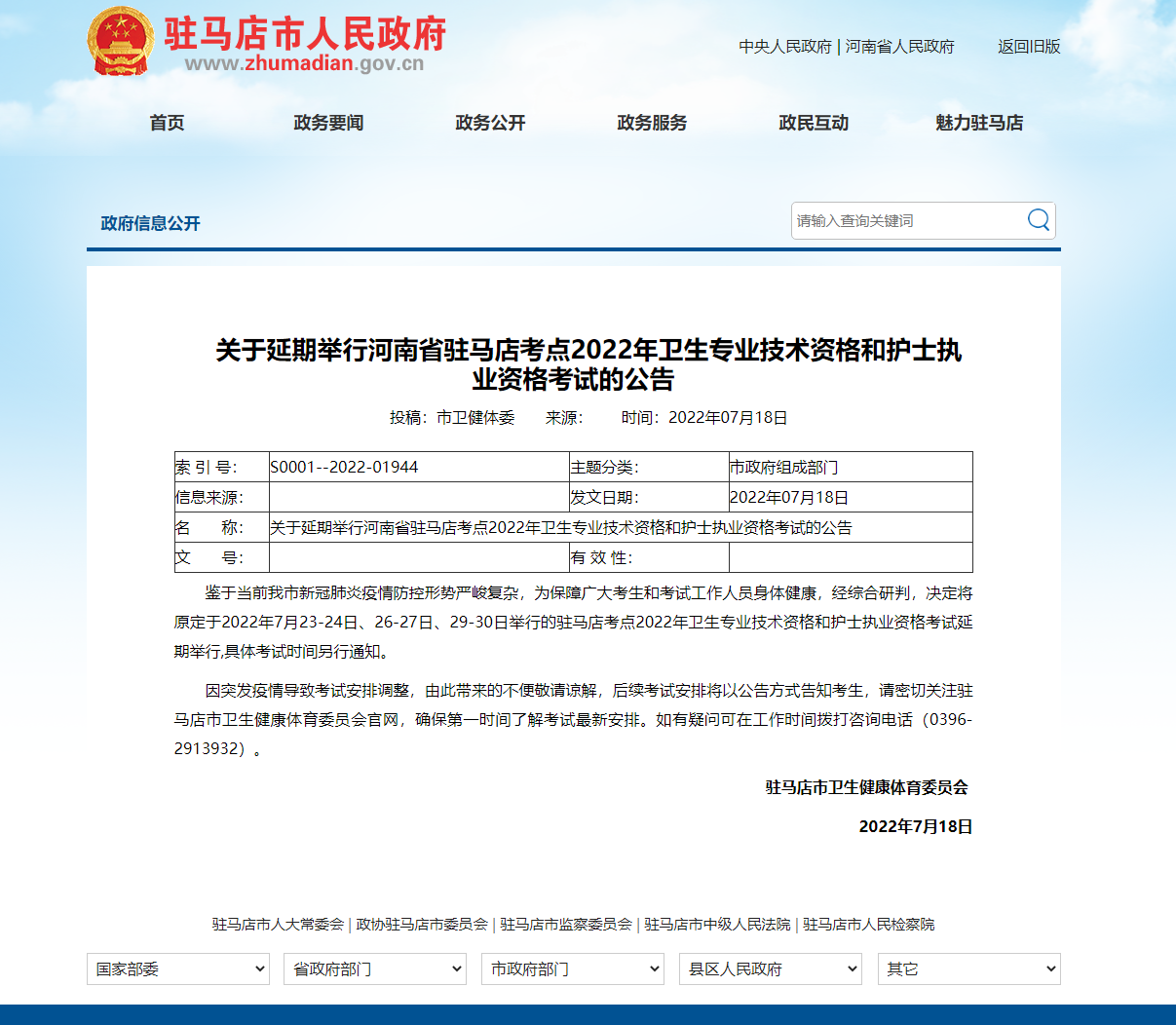The image size is (1176, 1025).
Task: Click the national emblem logo
Action: 120,41
